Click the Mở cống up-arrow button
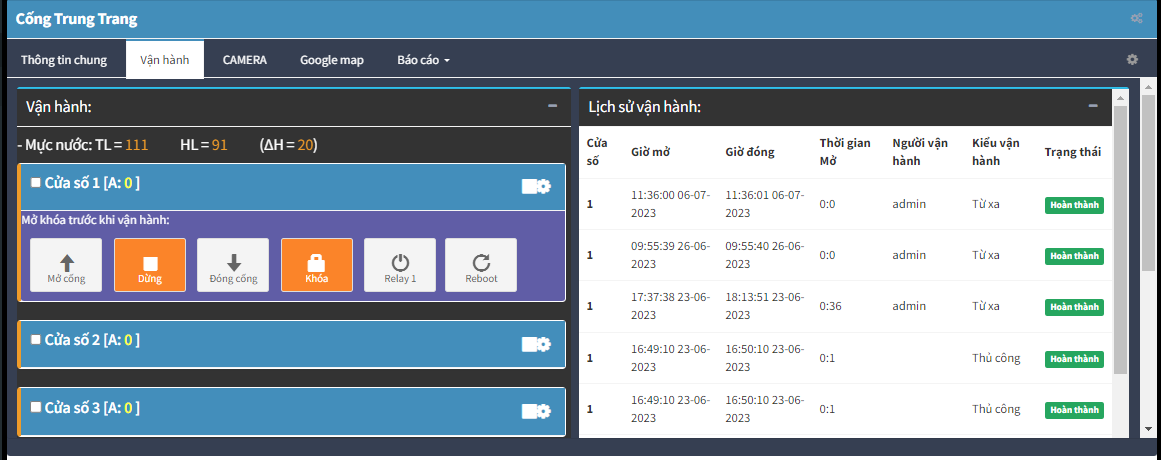Screen dimensions: 1161x460 66,265
